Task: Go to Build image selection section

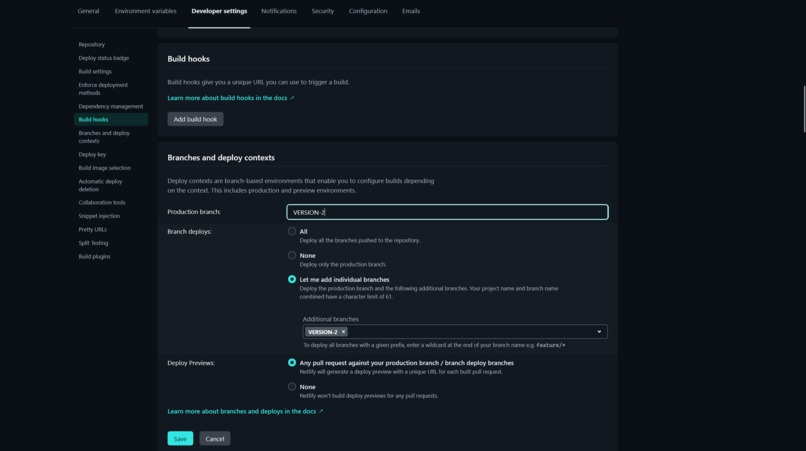Action: 105,168
